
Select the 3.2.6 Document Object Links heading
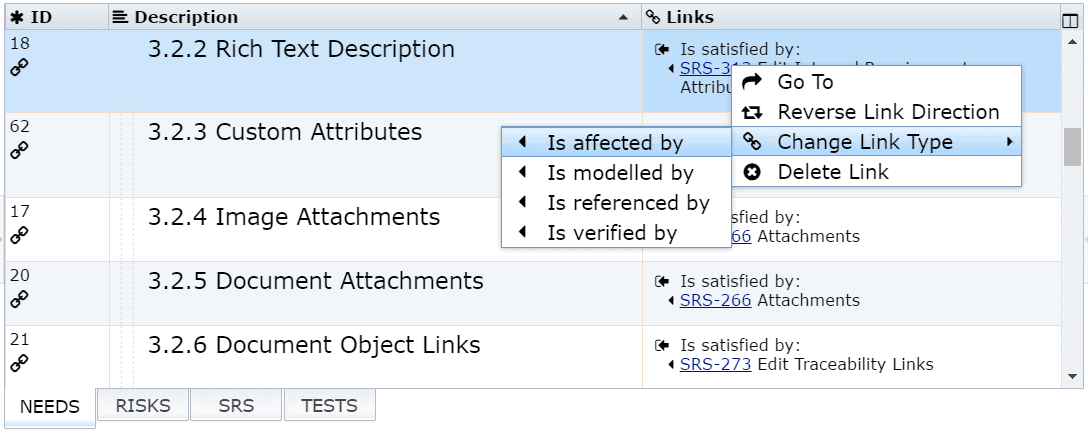coord(314,345)
